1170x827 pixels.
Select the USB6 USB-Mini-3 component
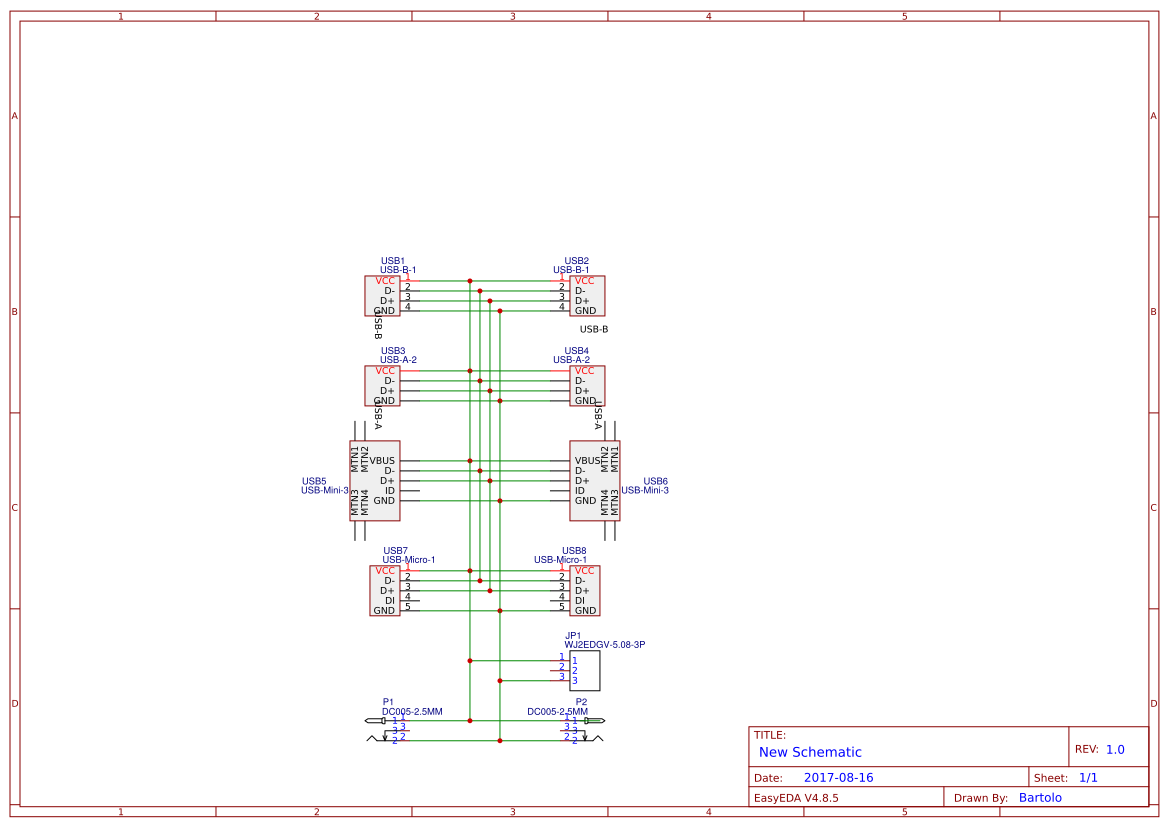[x=594, y=480]
